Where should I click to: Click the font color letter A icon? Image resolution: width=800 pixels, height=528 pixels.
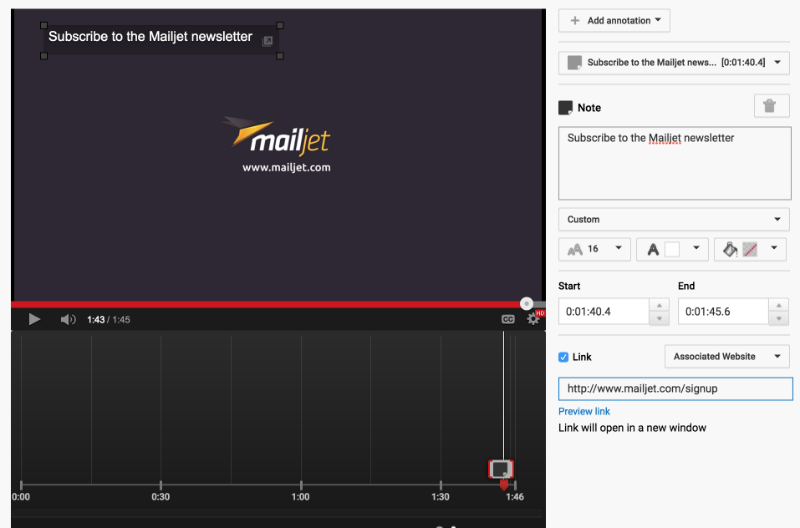653,249
